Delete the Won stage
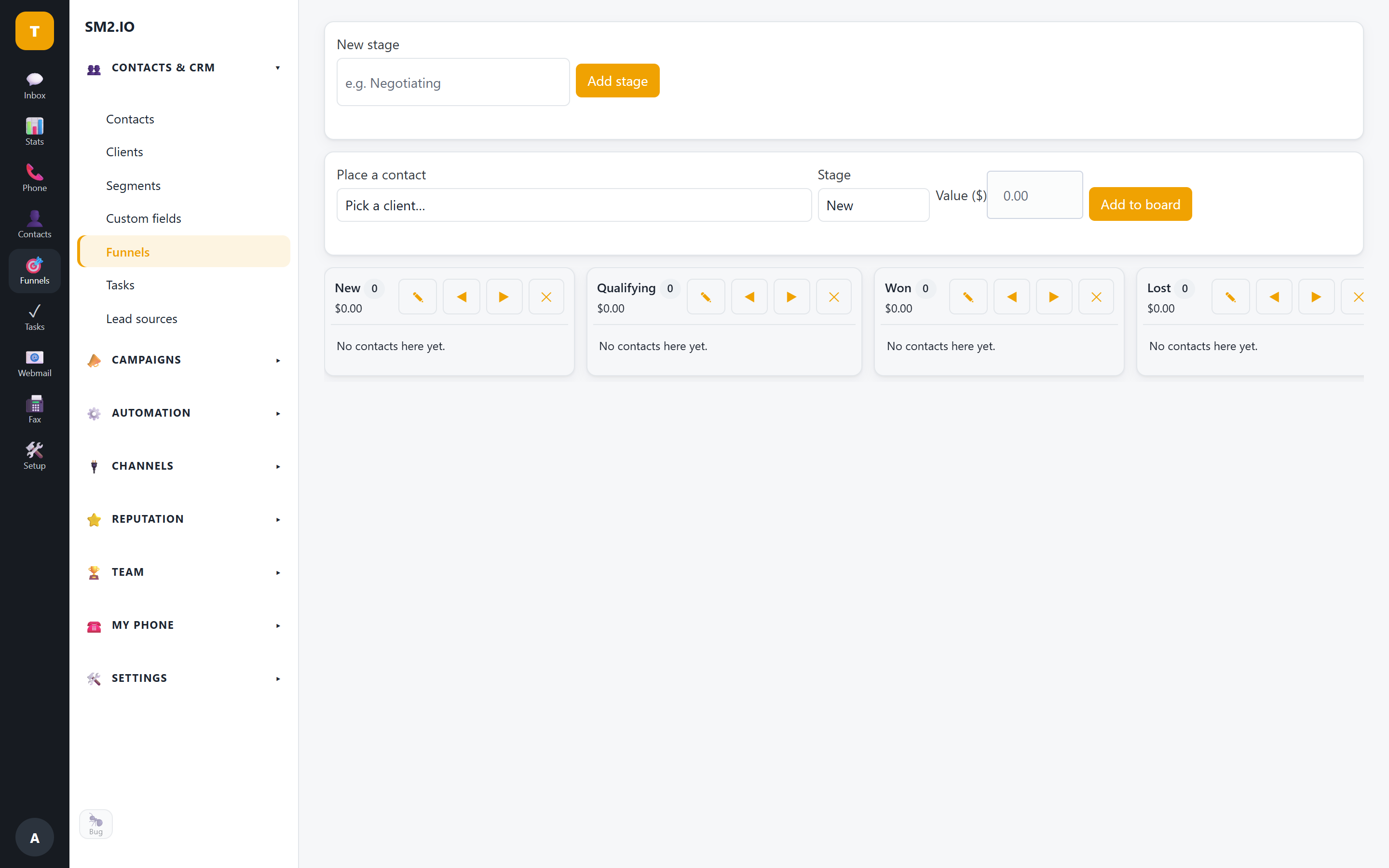The width and height of the screenshot is (1389, 868). (x=1096, y=297)
